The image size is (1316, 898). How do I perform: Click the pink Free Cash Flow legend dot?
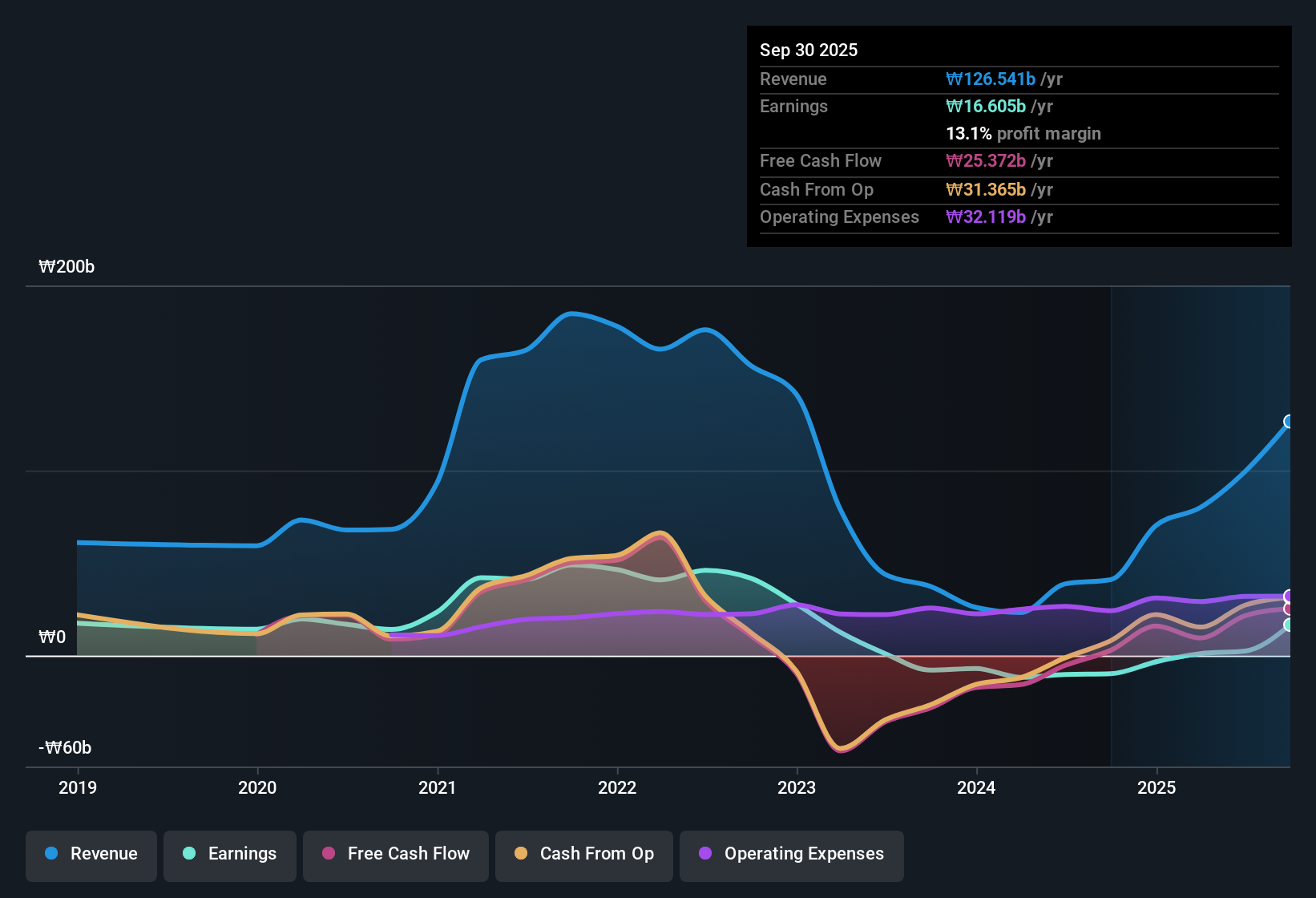328,854
